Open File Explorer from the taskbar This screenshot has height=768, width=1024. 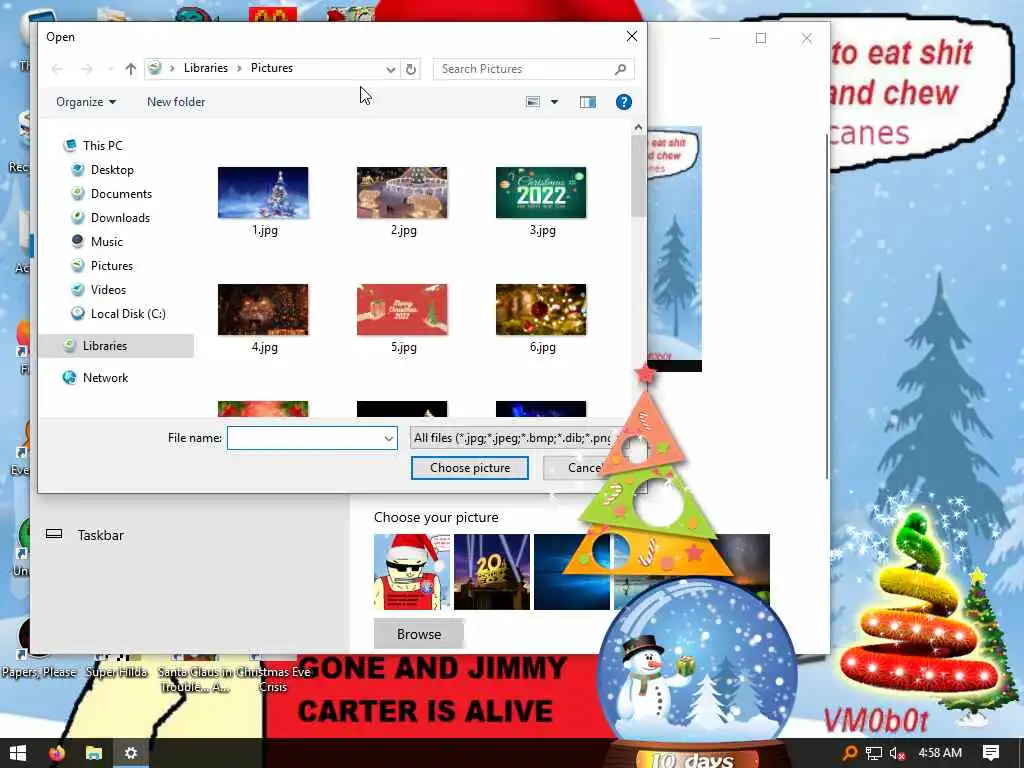(94, 753)
